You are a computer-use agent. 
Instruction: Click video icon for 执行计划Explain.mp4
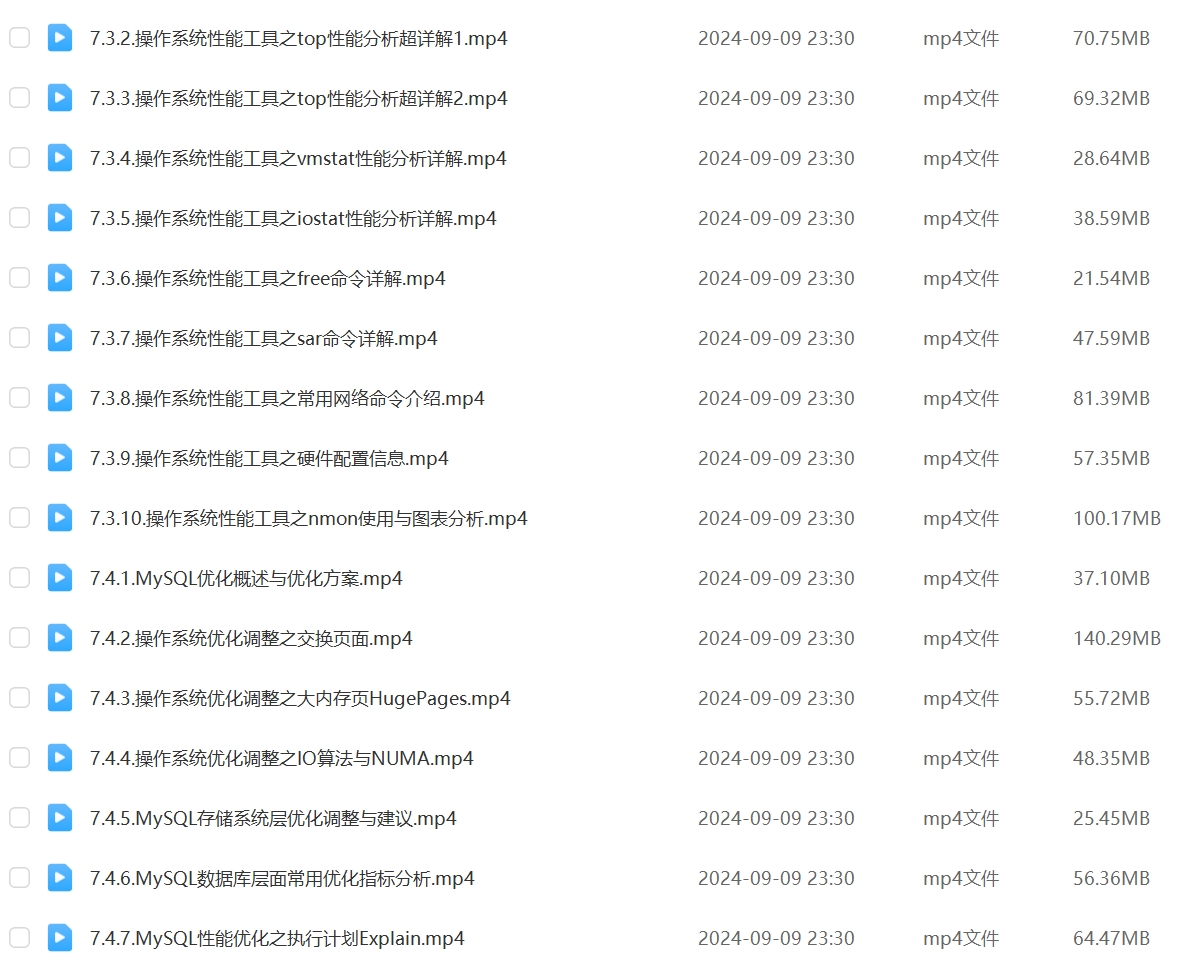coord(60,938)
